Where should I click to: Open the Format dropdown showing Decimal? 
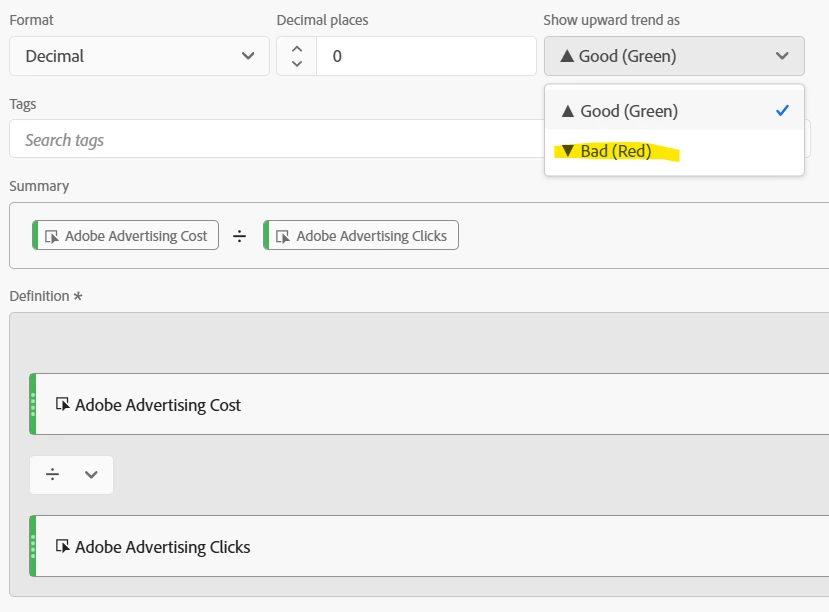(x=139, y=56)
